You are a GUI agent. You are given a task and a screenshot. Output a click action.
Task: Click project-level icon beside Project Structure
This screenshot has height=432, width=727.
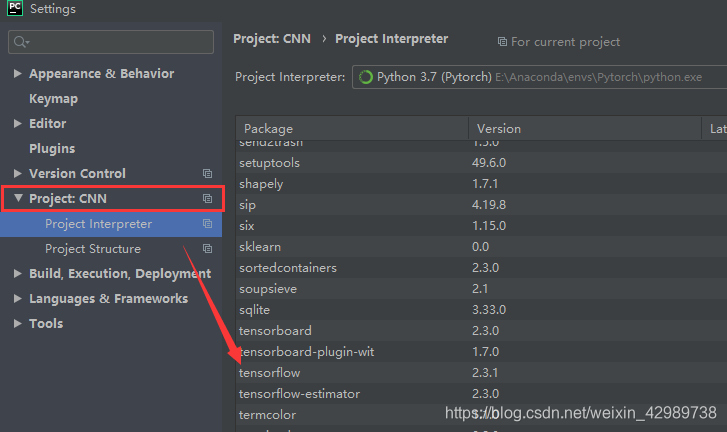(x=207, y=249)
